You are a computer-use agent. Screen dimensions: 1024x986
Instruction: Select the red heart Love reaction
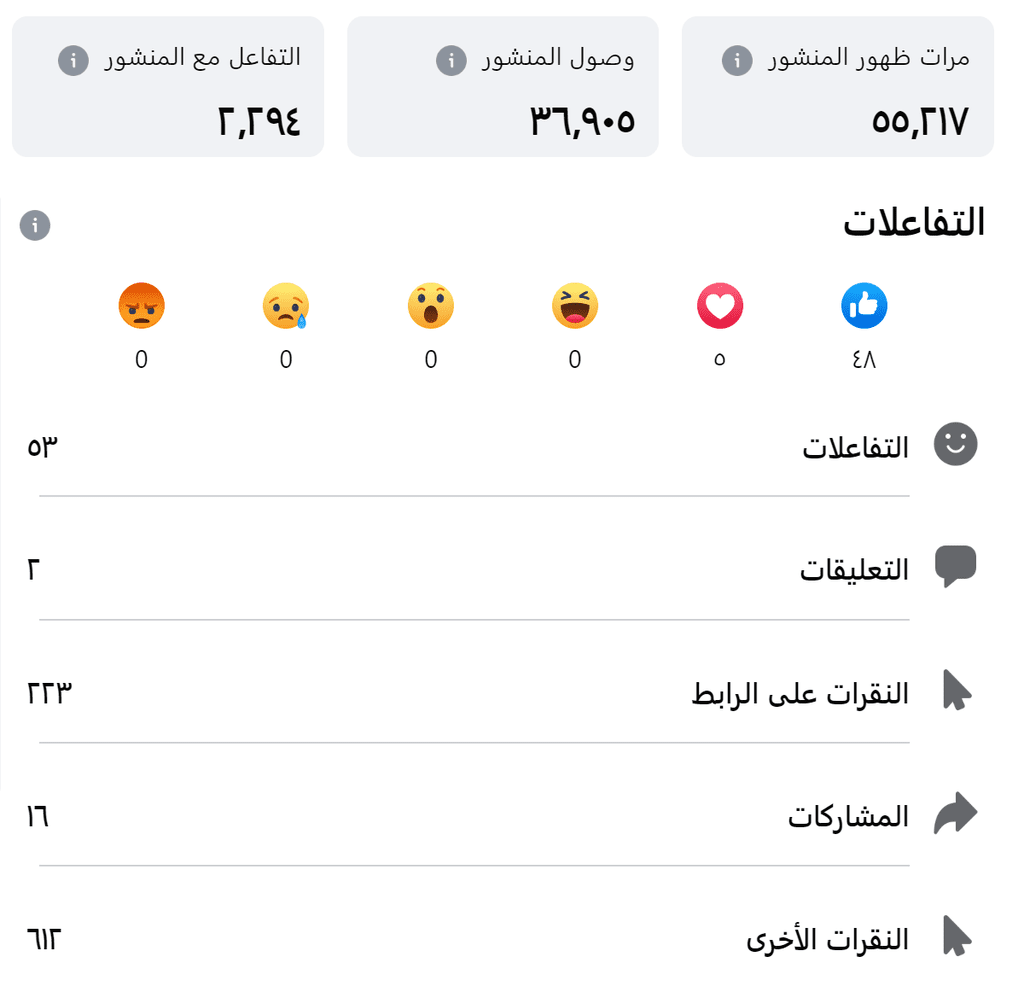[x=720, y=306]
